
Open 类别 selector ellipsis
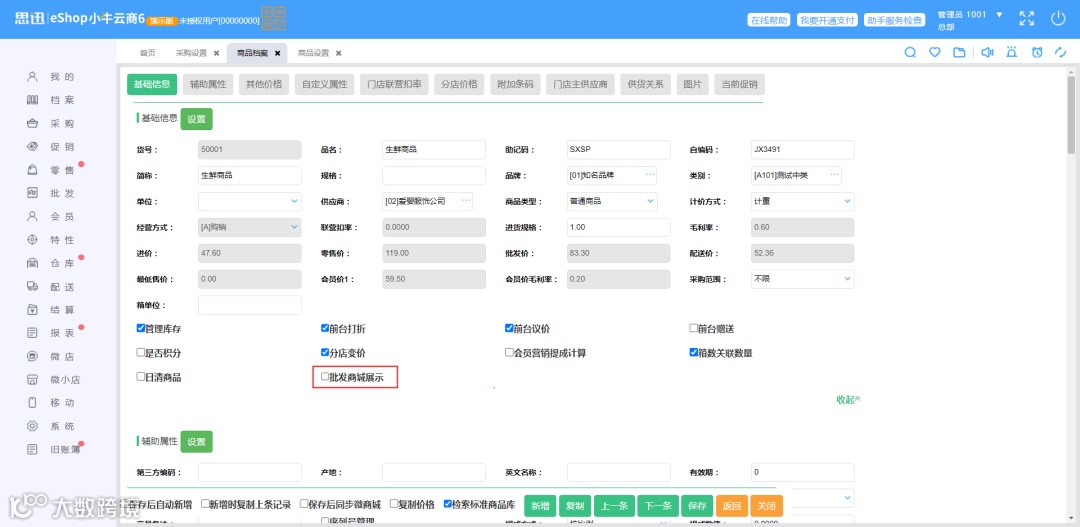[834, 175]
